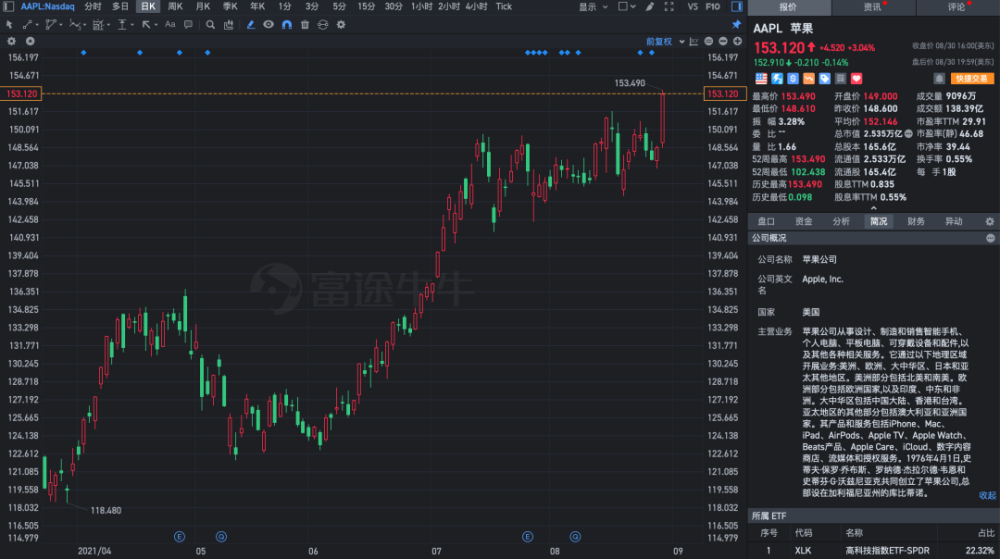Expand polyline drawing tool dropdown arrow

coord(61,25)
